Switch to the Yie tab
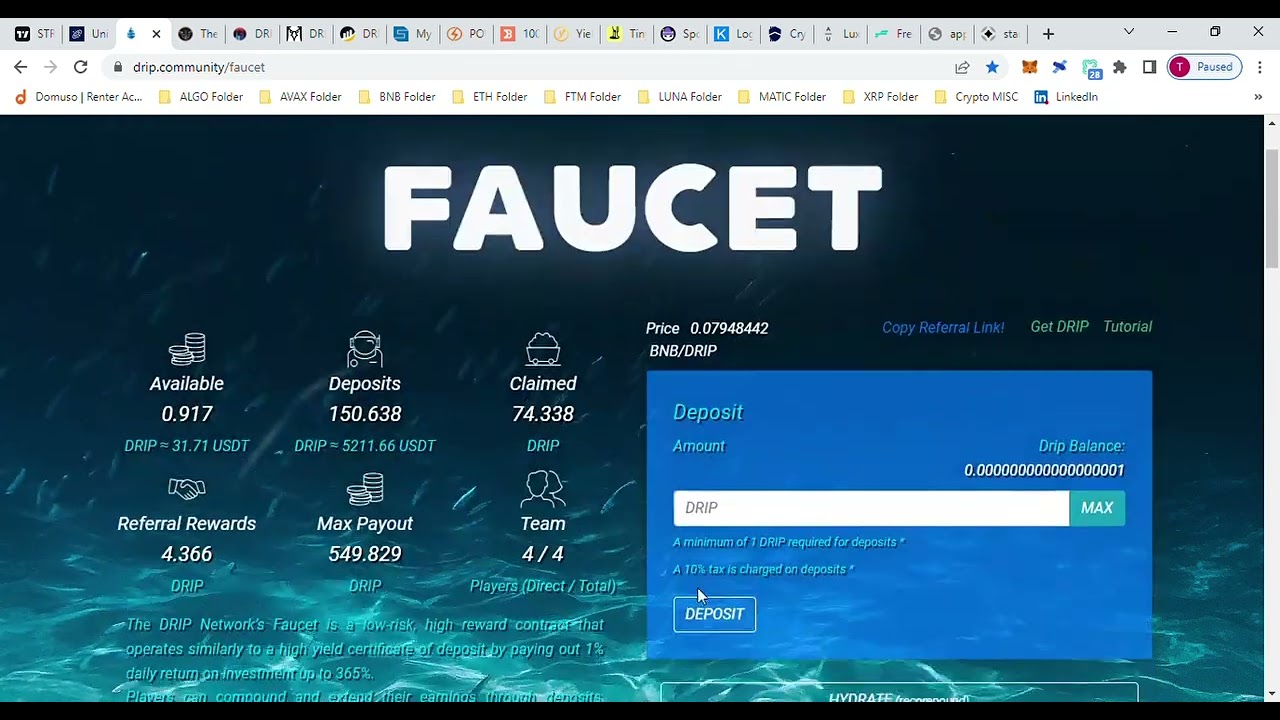This screenshot has width=1280, height=720. click(575, 34)
